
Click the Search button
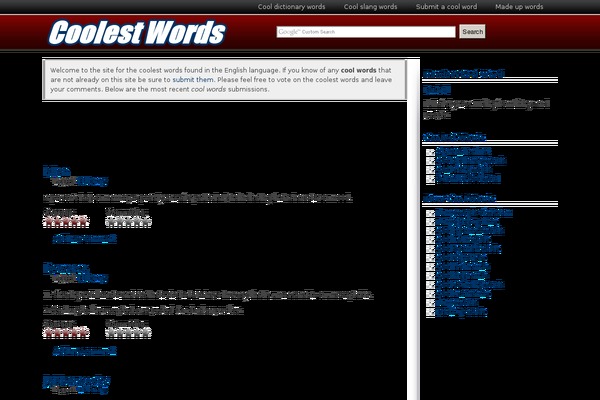tap(472, 32)
